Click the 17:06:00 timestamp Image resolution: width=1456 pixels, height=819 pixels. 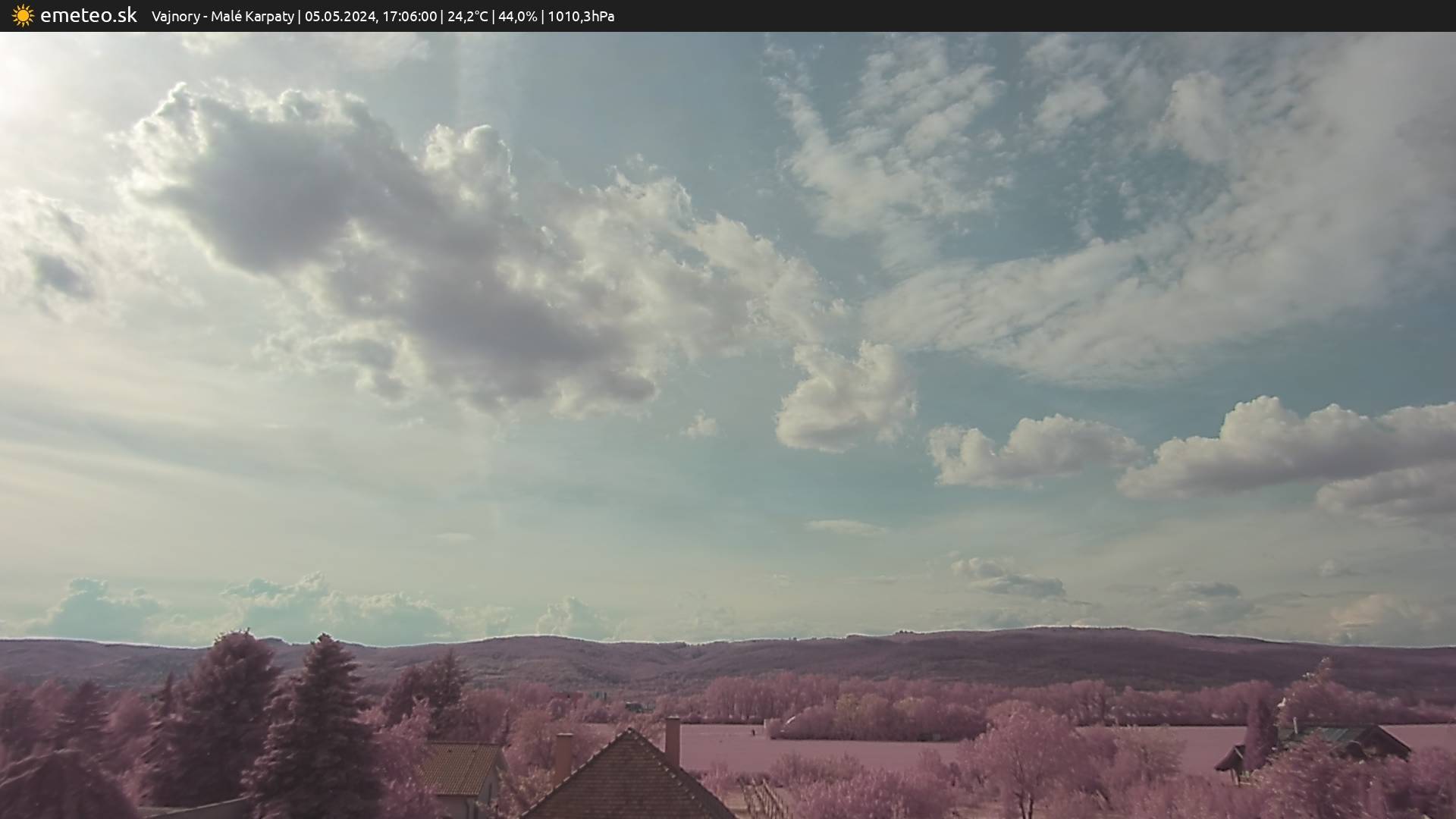409,16
